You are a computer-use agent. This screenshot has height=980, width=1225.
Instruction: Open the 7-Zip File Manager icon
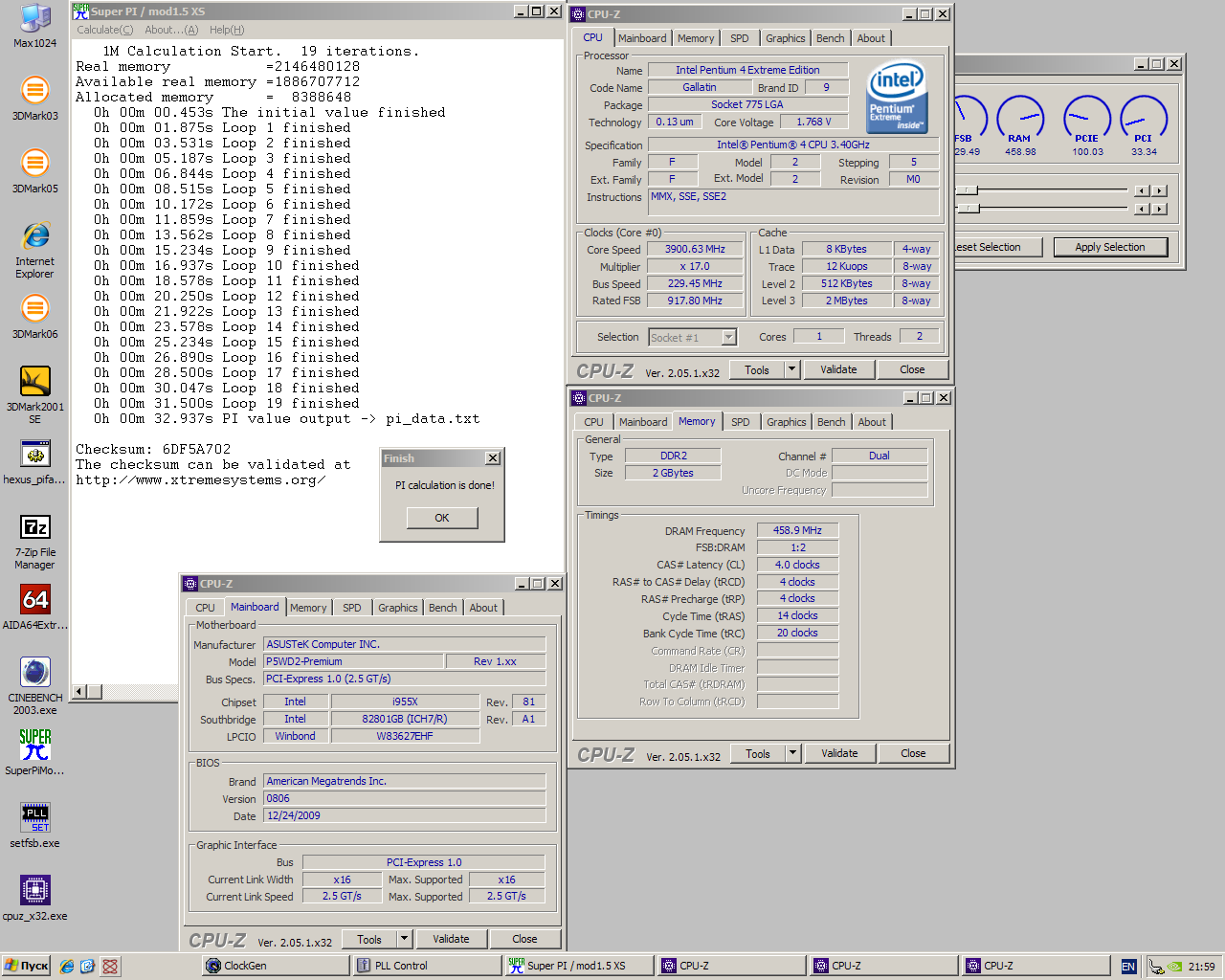pos(35,541)
